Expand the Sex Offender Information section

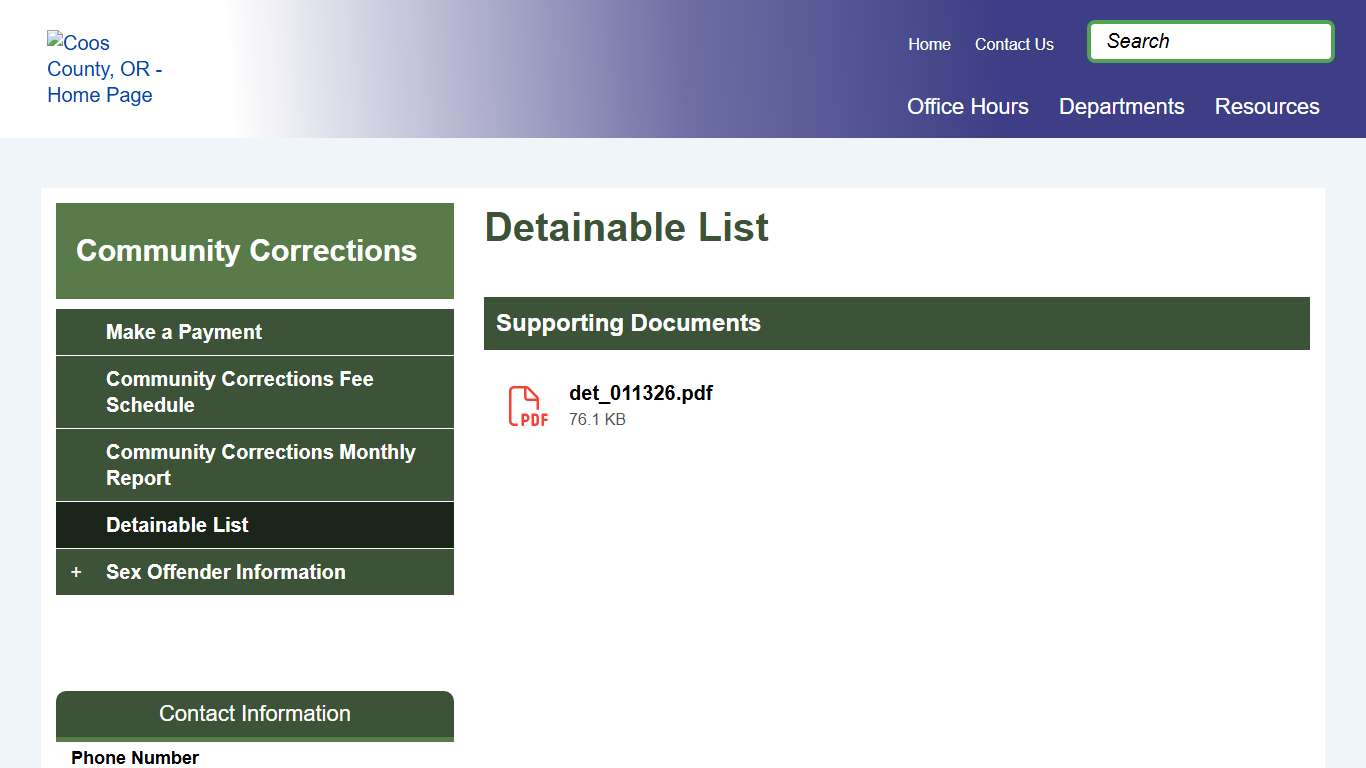point(225,571)
